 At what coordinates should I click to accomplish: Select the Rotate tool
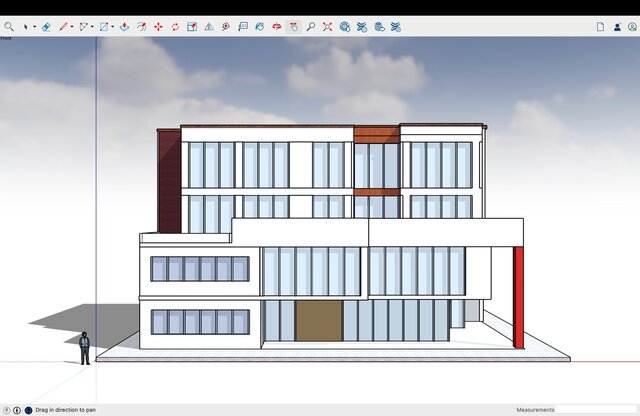click(175, 27)
